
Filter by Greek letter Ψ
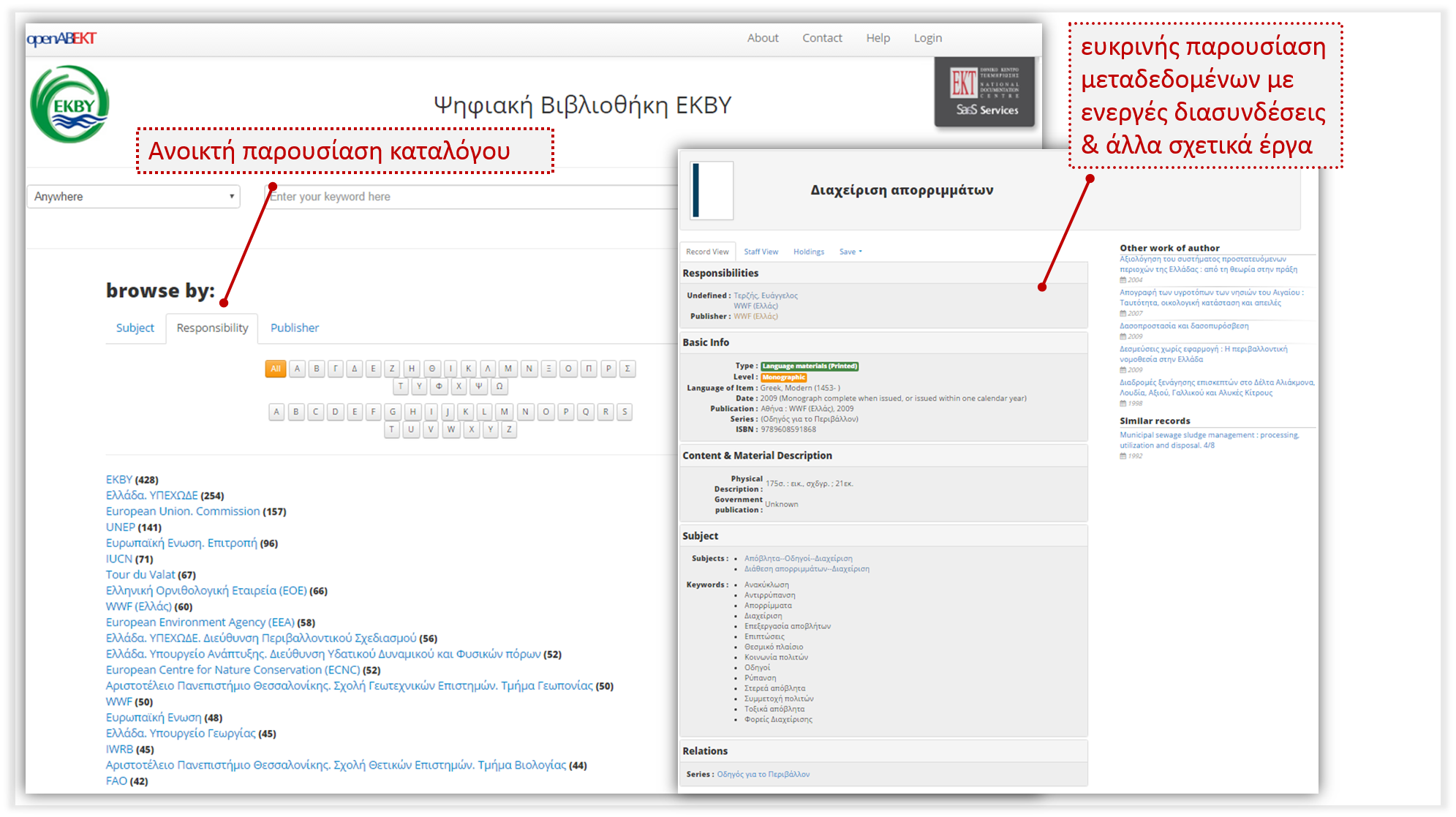click(479, 386)
